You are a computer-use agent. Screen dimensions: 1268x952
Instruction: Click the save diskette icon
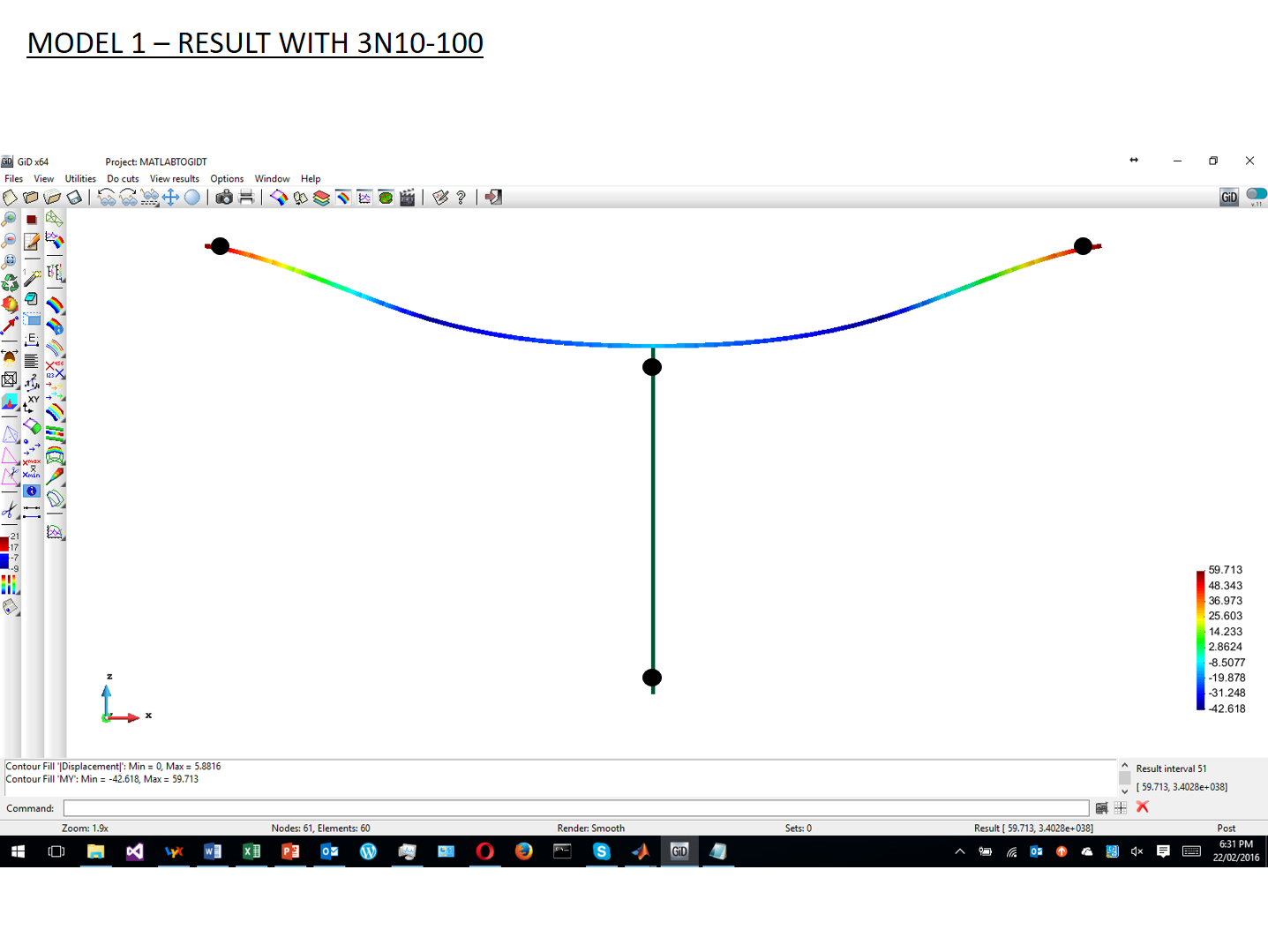pos(75,198)
